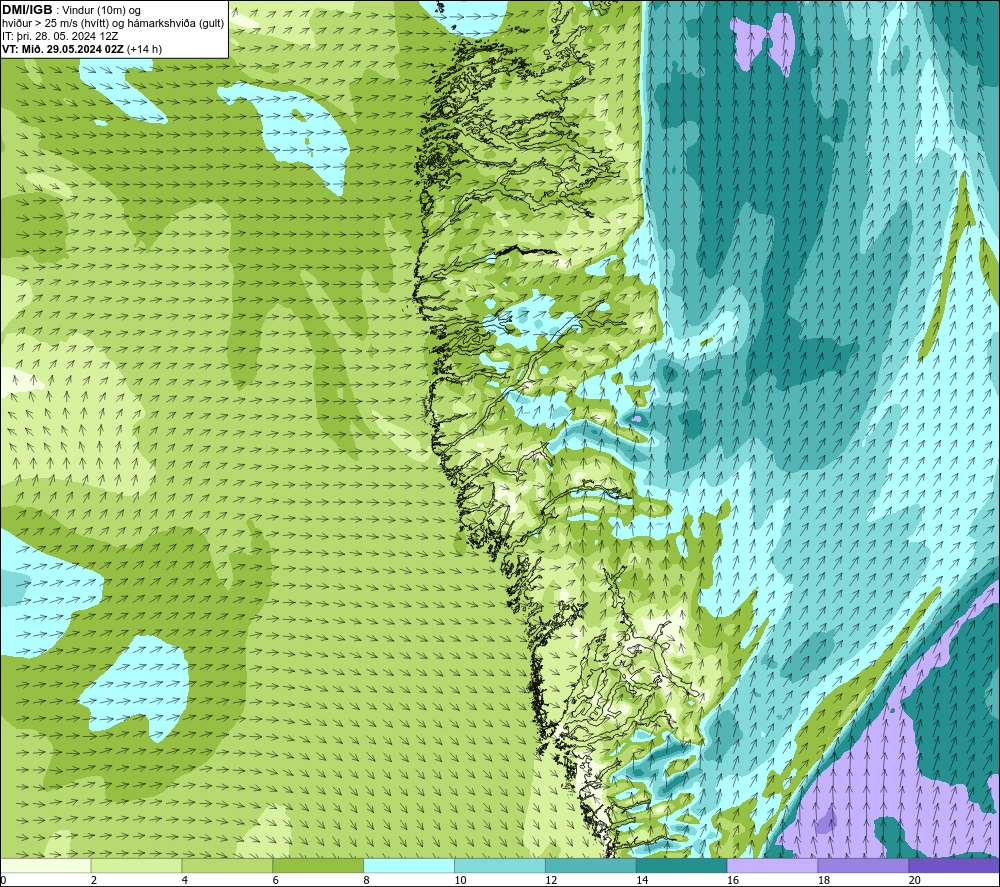Click the '(+14 h)' forecast offset text
The height and width of the screenshot is (887, 1000).
pyautogui.click(x=145, y=49)
